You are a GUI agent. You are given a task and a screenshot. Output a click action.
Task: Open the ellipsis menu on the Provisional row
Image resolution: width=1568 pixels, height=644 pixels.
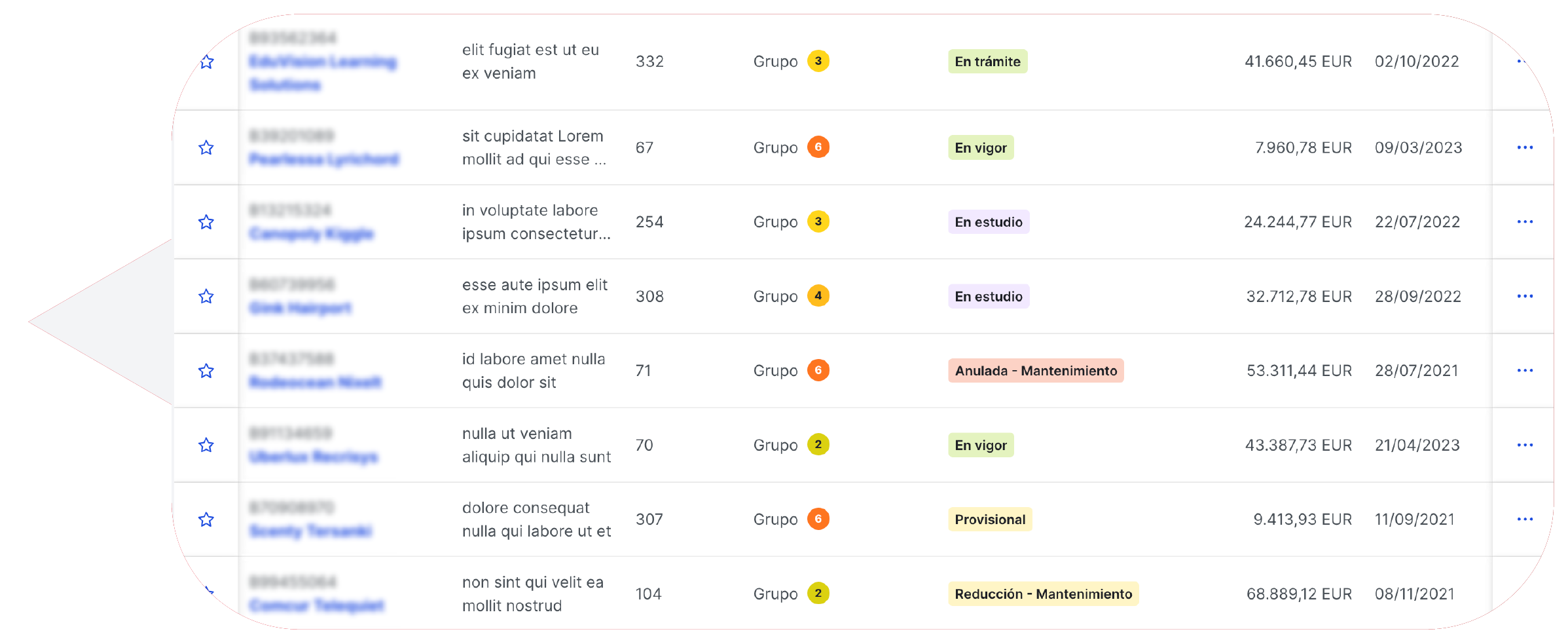click(x=1525, y=519)
